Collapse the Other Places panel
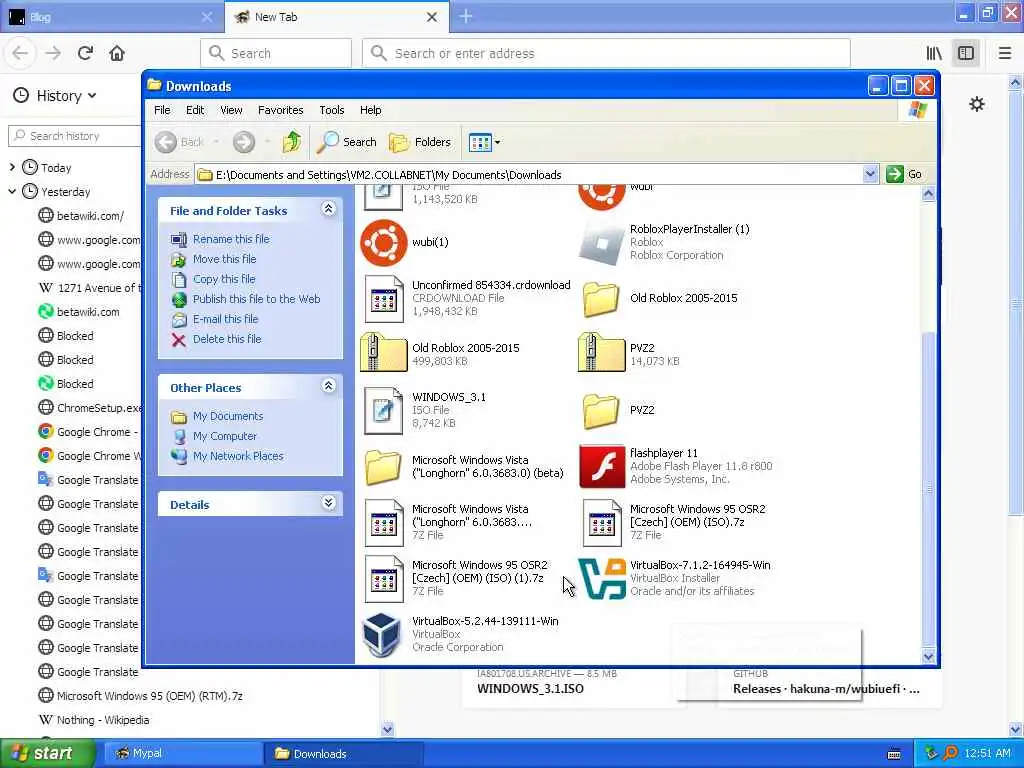This screenshot has height=768, width=1024. (328, 386)
